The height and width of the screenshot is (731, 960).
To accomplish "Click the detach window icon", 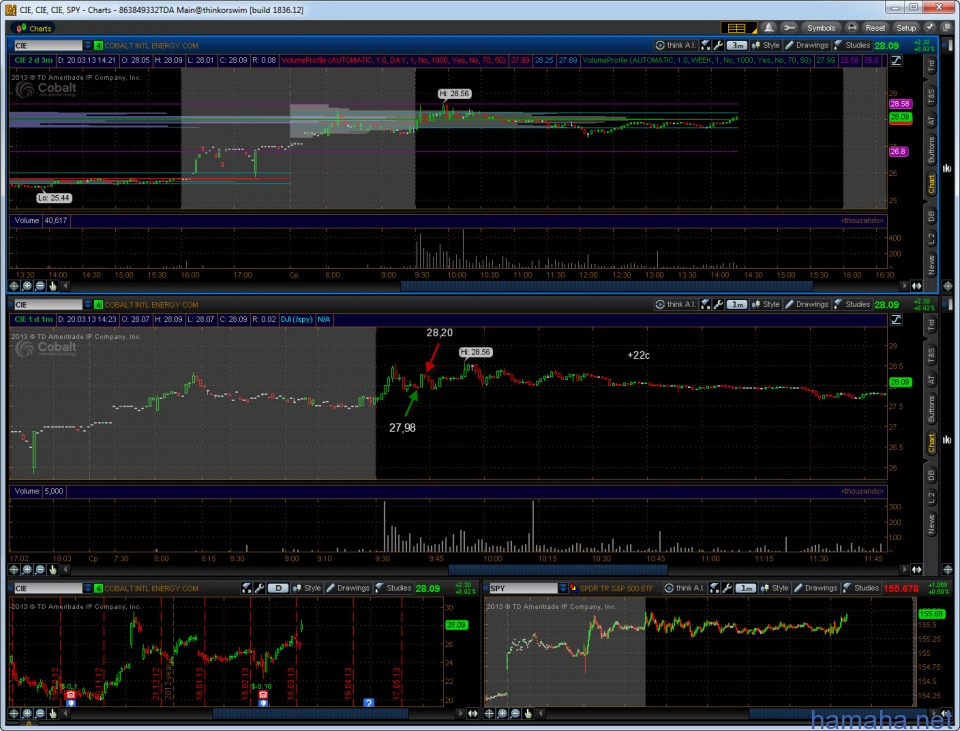I will click(946, 28).
